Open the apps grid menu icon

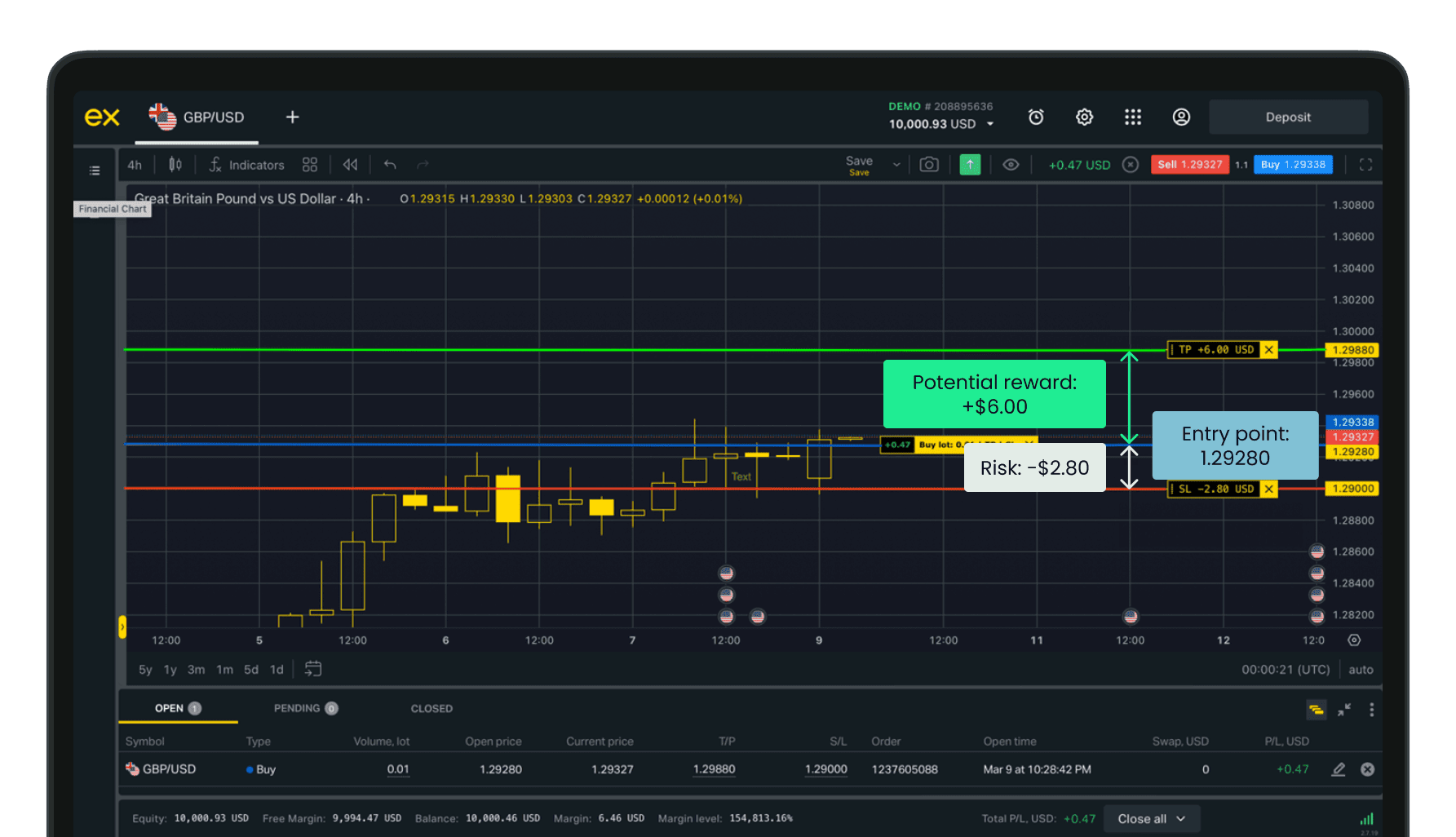click(x=1132, y=117)
